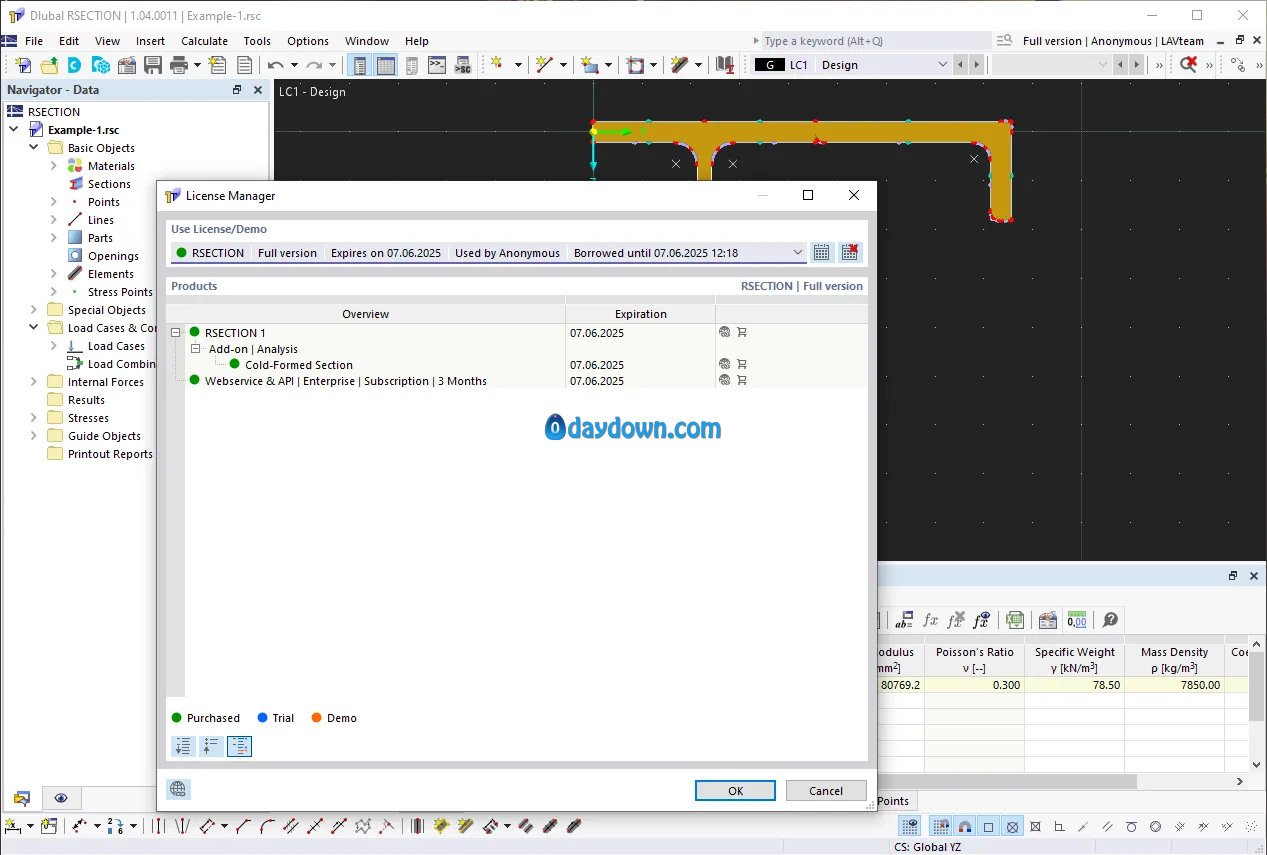Open the script console icon in toolbar
The width and height of the screenshot is (1267, 855).
437,65
